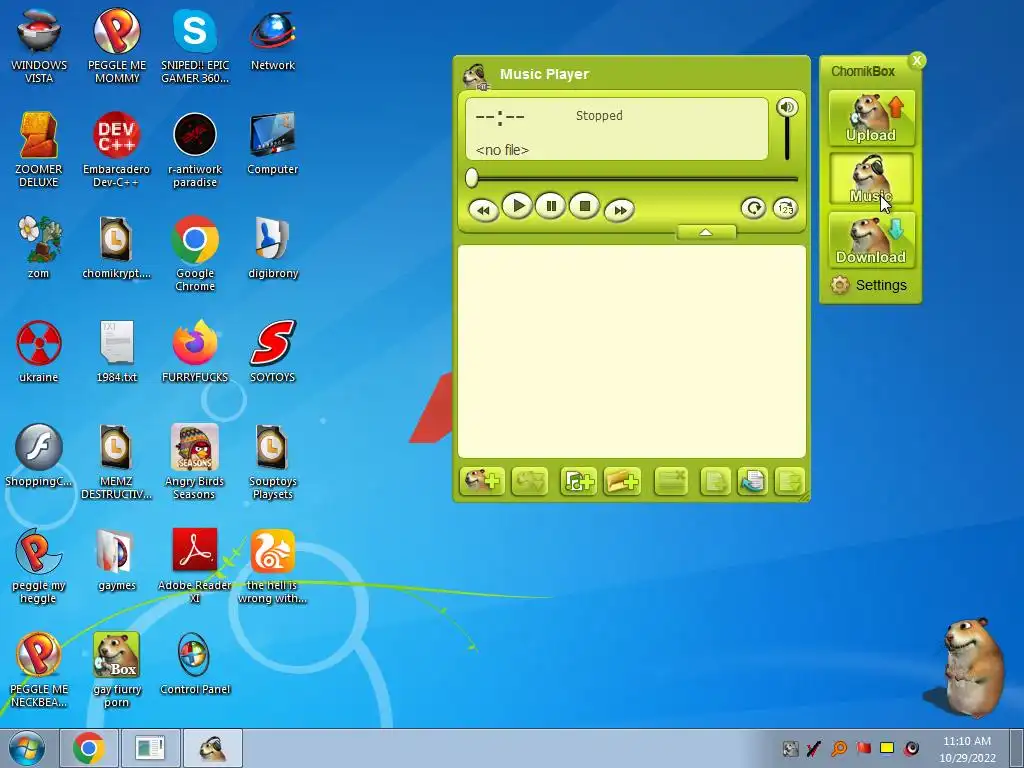
Task: Click the track seek bar handle
Action: point(472,178)
